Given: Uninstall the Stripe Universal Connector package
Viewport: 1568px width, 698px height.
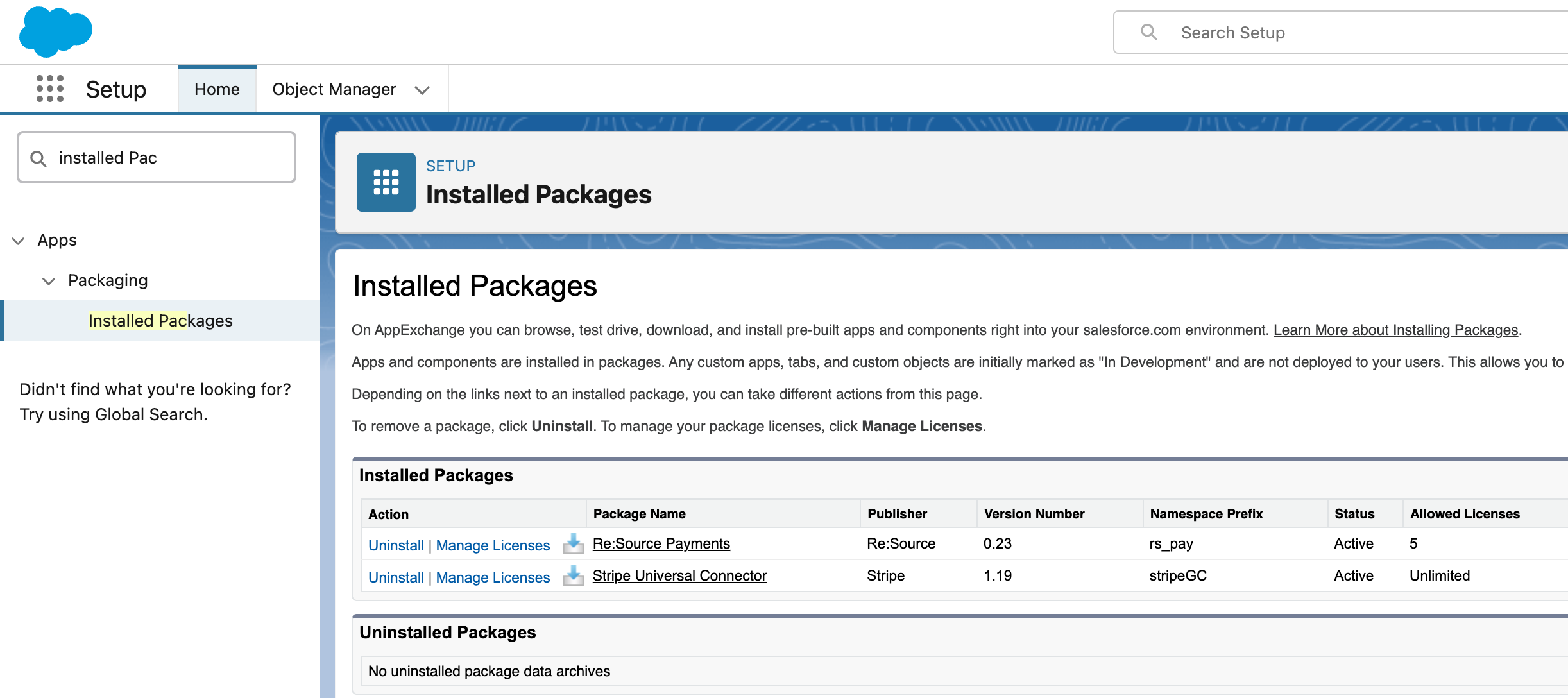Looking at the screenshot, I should (396, 577).
